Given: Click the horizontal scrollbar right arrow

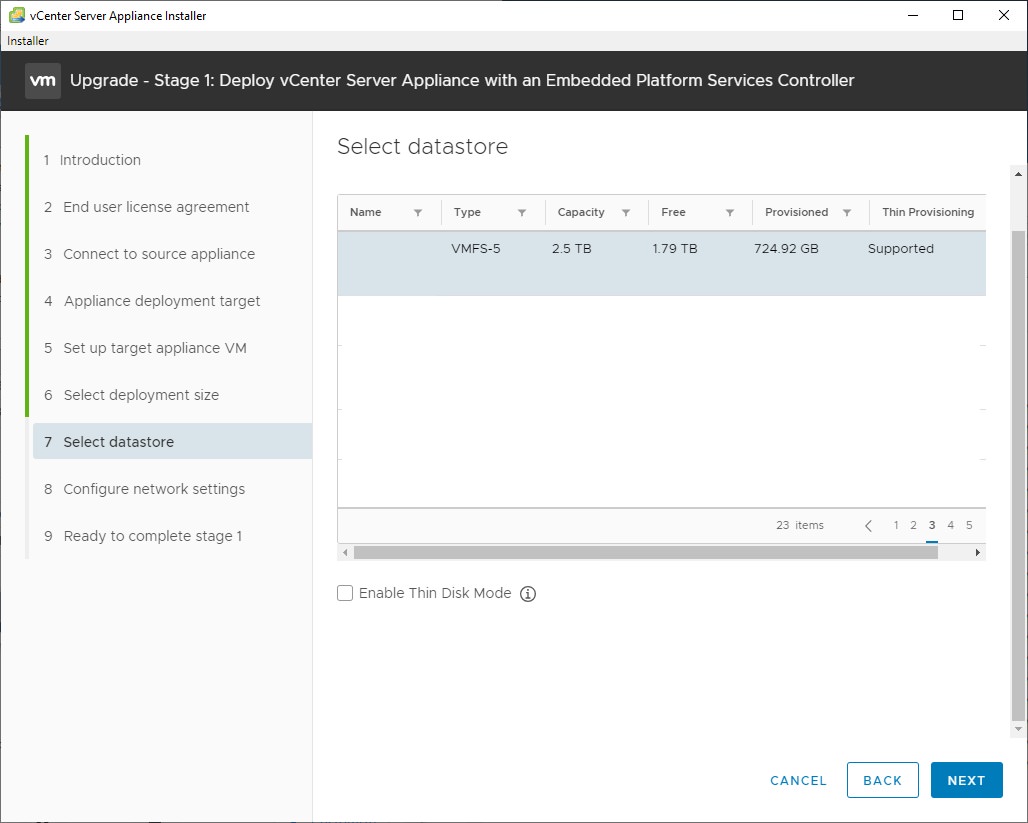Looking at the screenshot, I should pos(978,552).
